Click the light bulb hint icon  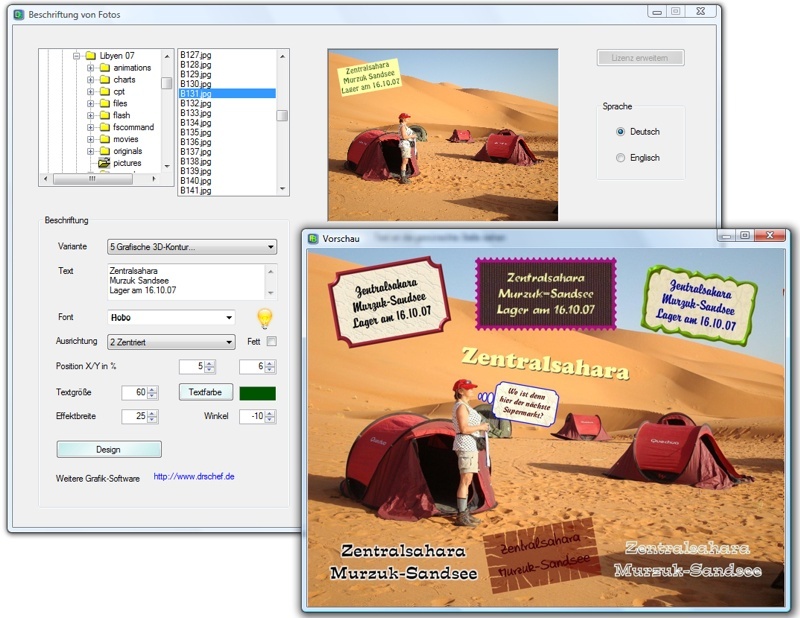(x=265, y=319)
